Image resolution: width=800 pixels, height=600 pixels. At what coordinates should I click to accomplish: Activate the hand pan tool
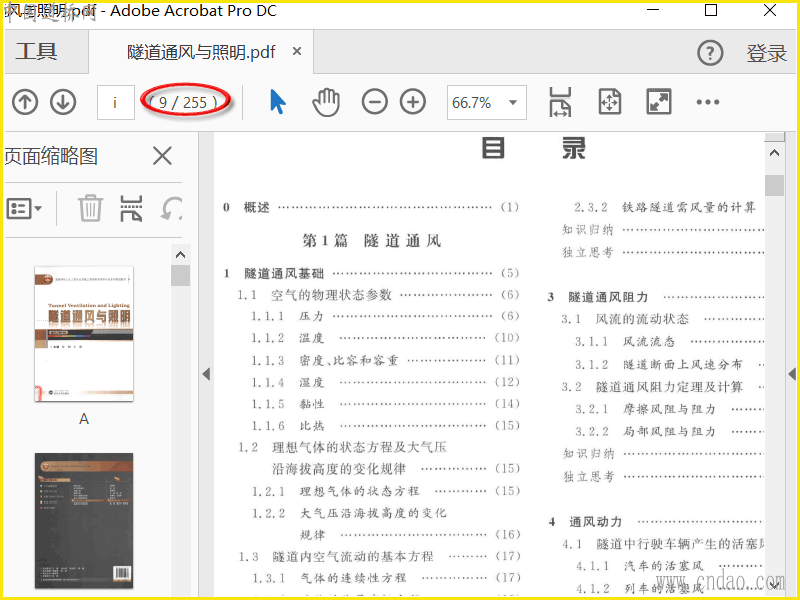(x=326, y=102)
